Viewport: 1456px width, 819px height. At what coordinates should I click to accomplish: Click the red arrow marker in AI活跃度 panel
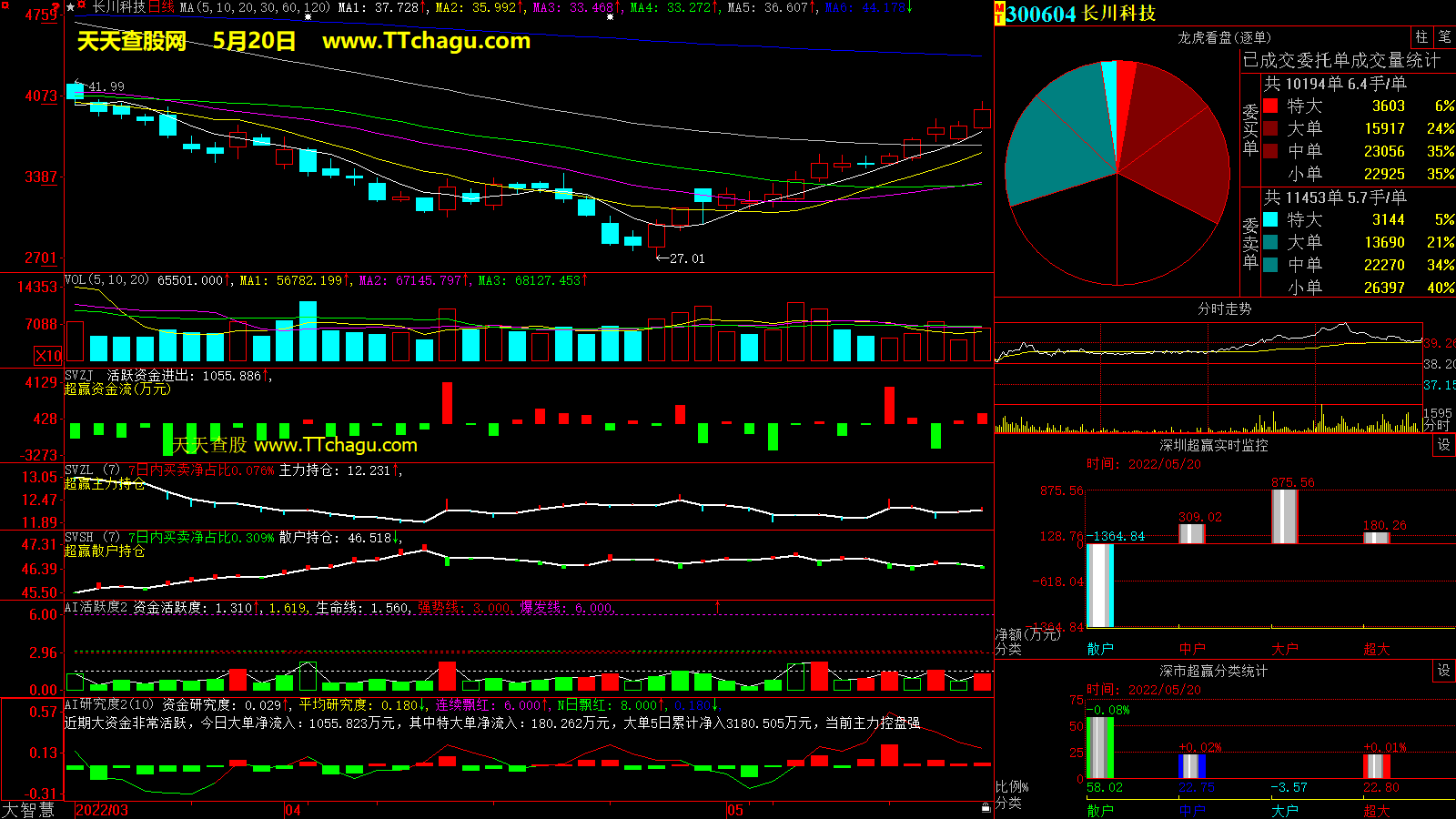717,606
